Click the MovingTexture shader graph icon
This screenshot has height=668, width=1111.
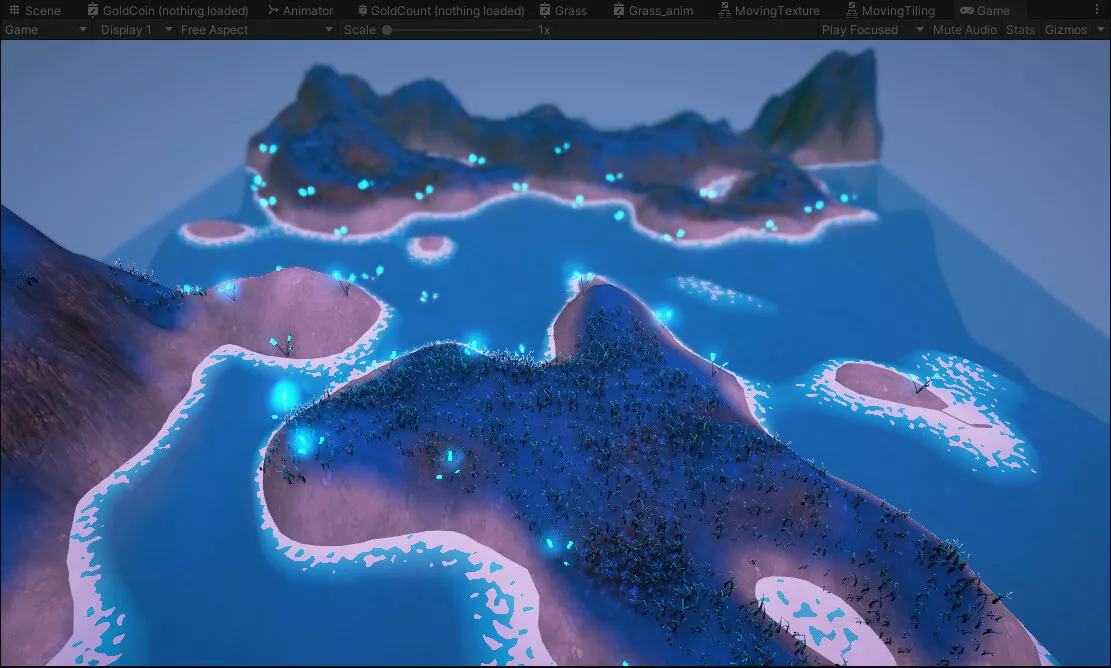click(x=724, y=11)
